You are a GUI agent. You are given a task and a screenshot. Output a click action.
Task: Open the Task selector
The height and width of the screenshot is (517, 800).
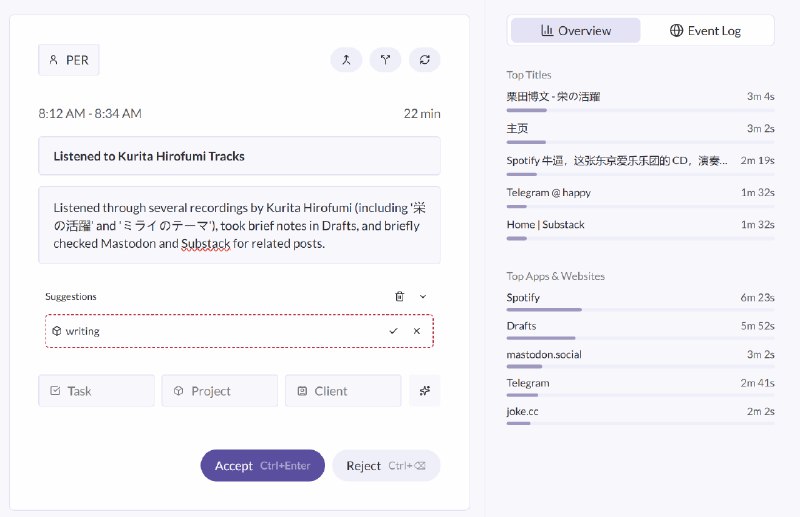(x=96, y=391)
